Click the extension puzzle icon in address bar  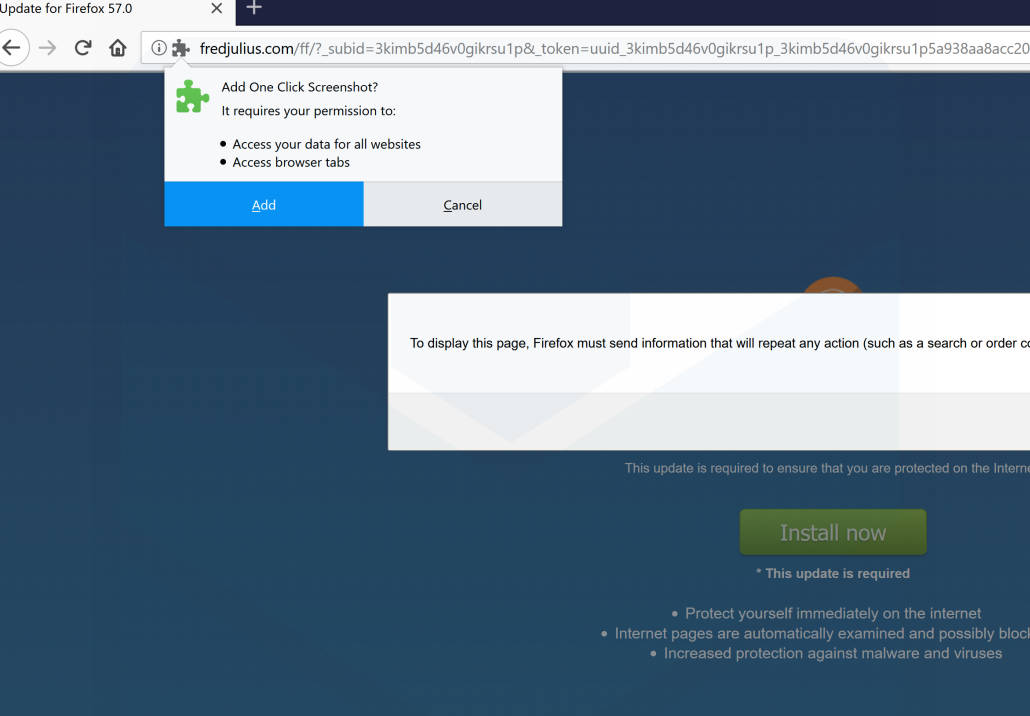(x=181, y=48)
